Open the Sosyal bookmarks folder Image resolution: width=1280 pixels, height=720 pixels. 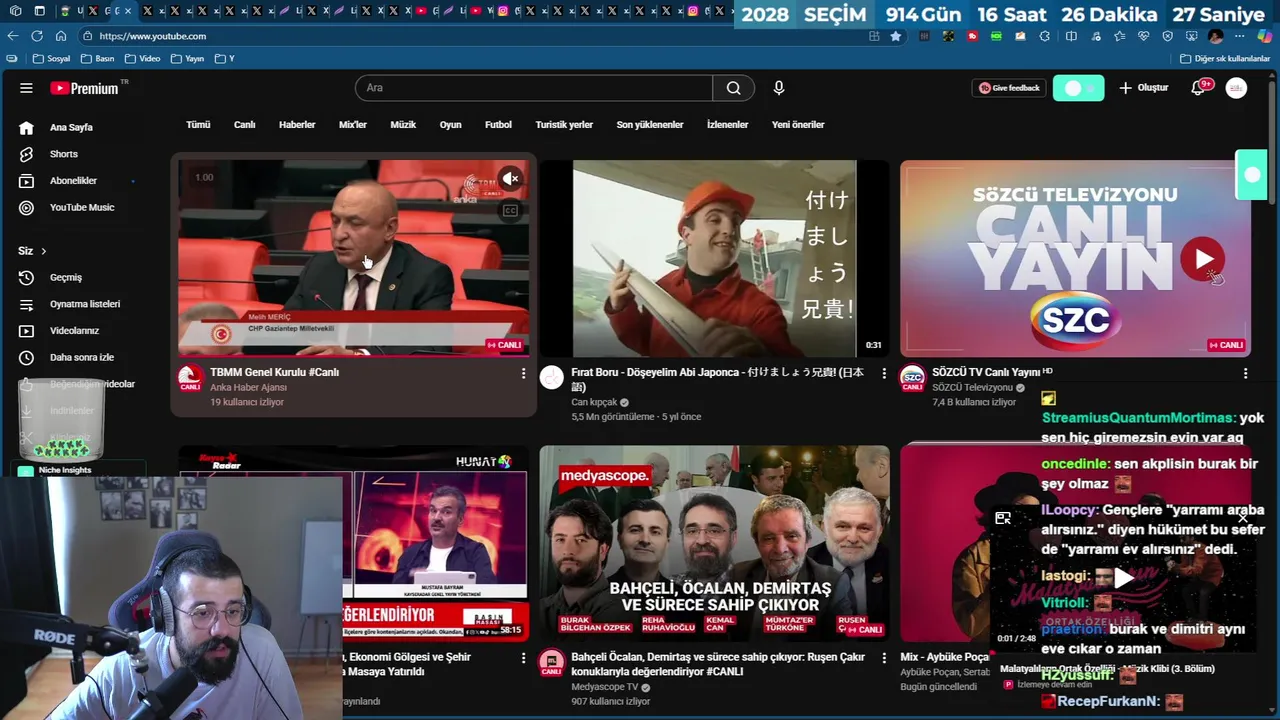pos(52,59)
